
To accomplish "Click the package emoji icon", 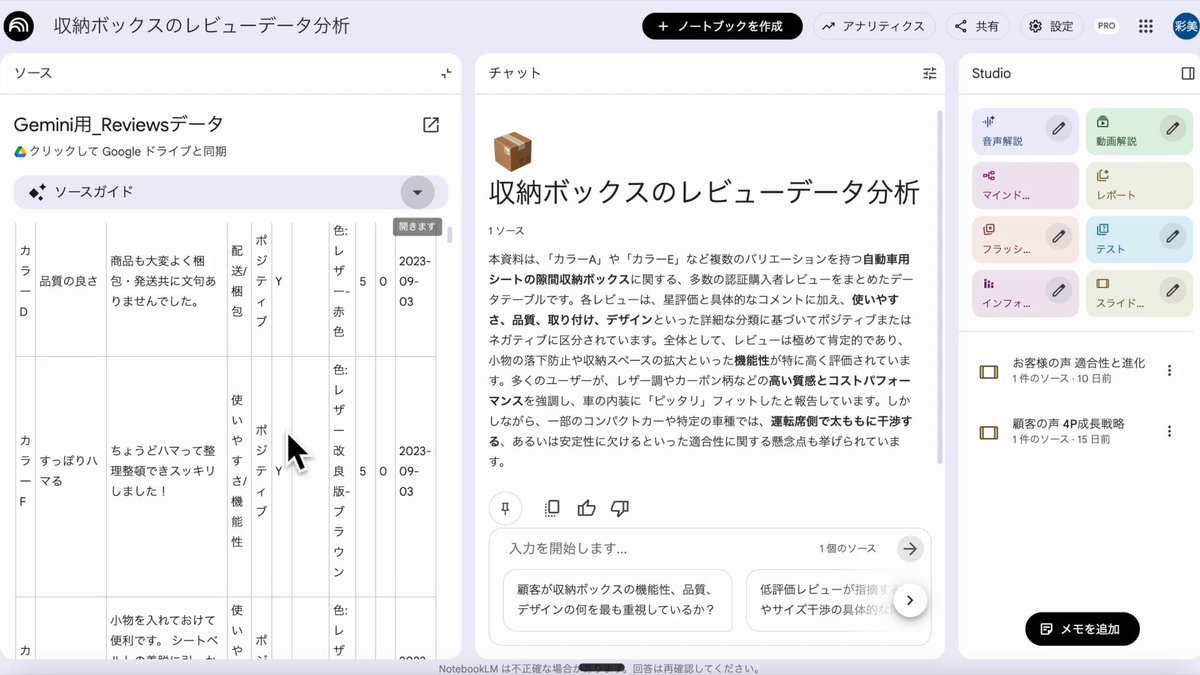I will pos(512,152).
